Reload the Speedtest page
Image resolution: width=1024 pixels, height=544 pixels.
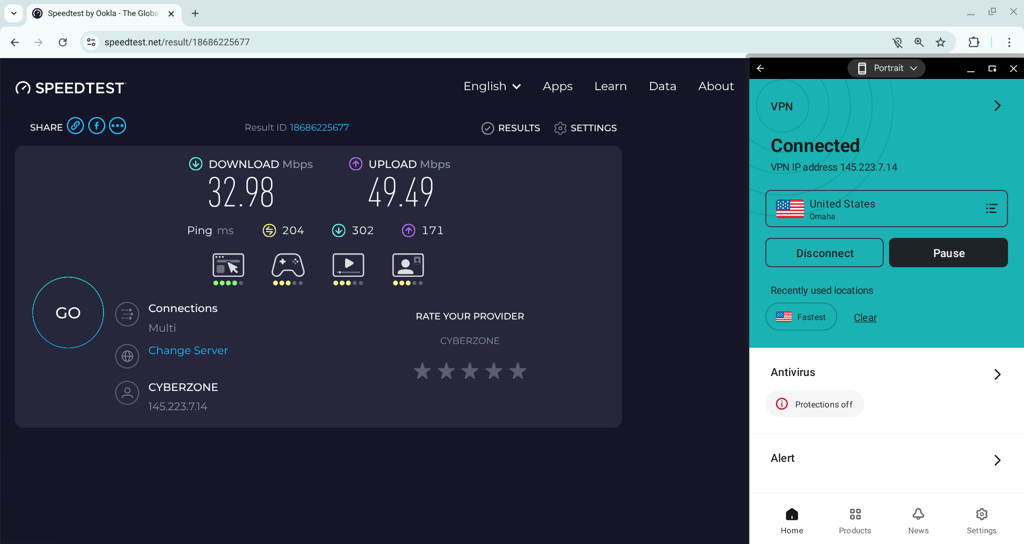click(63, 42)
